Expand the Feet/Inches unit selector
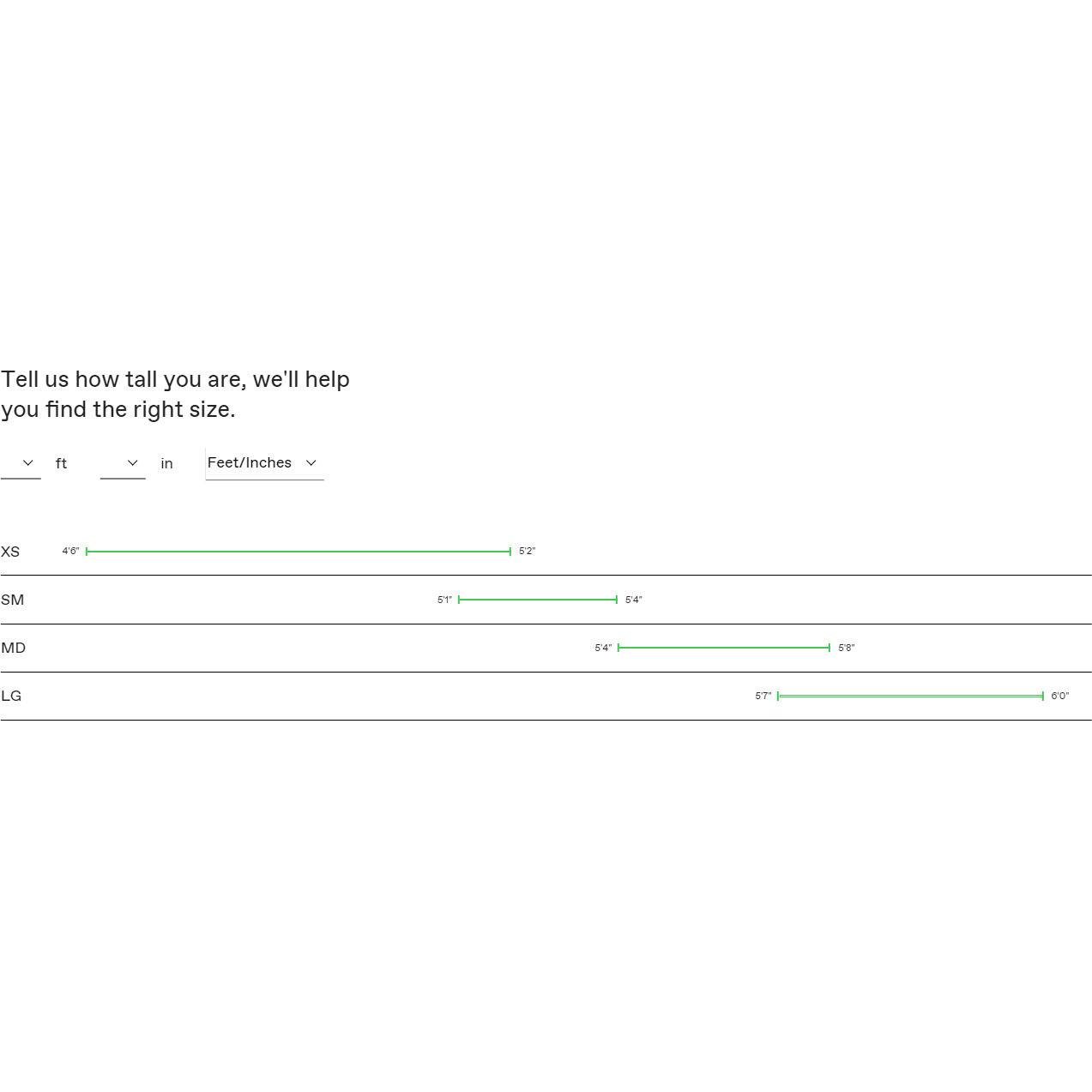The width and height of the screenshot is (1092, 1092). [264, 463]
